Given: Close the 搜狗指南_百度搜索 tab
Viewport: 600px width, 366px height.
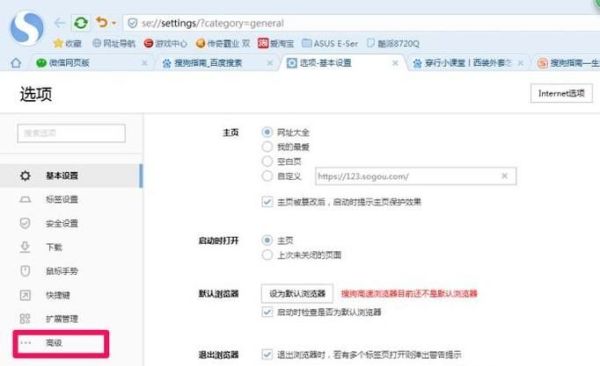Looking at the screenshot, I should 270,63.
